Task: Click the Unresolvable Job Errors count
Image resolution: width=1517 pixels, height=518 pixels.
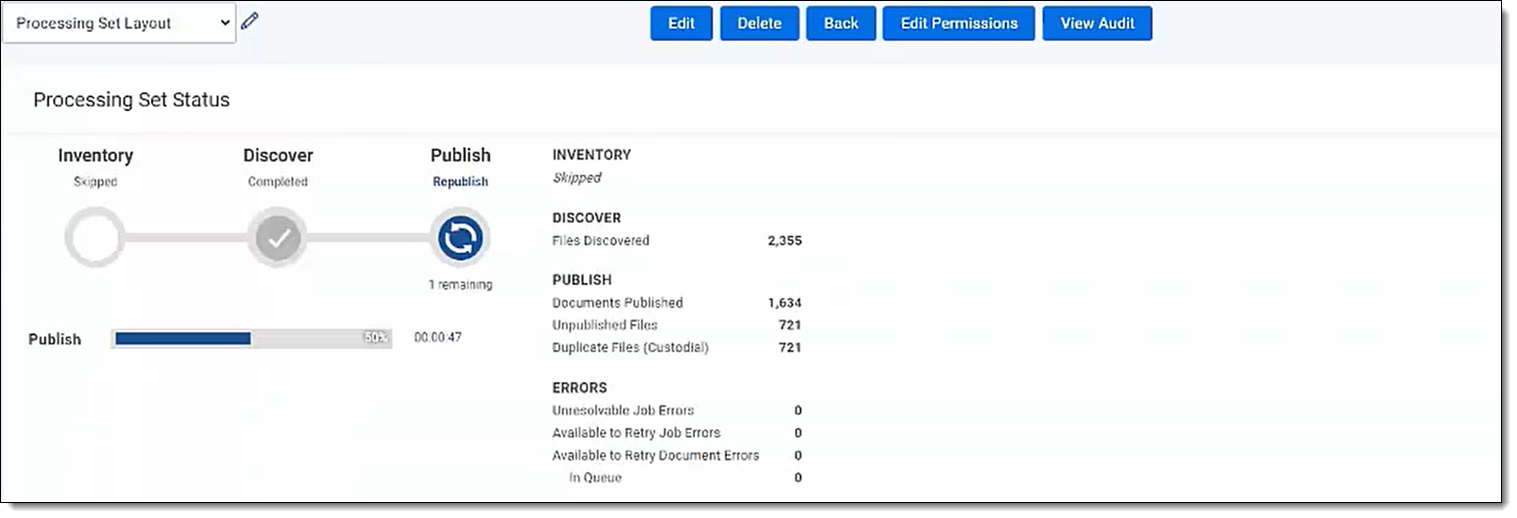Action: pos(797,410)
